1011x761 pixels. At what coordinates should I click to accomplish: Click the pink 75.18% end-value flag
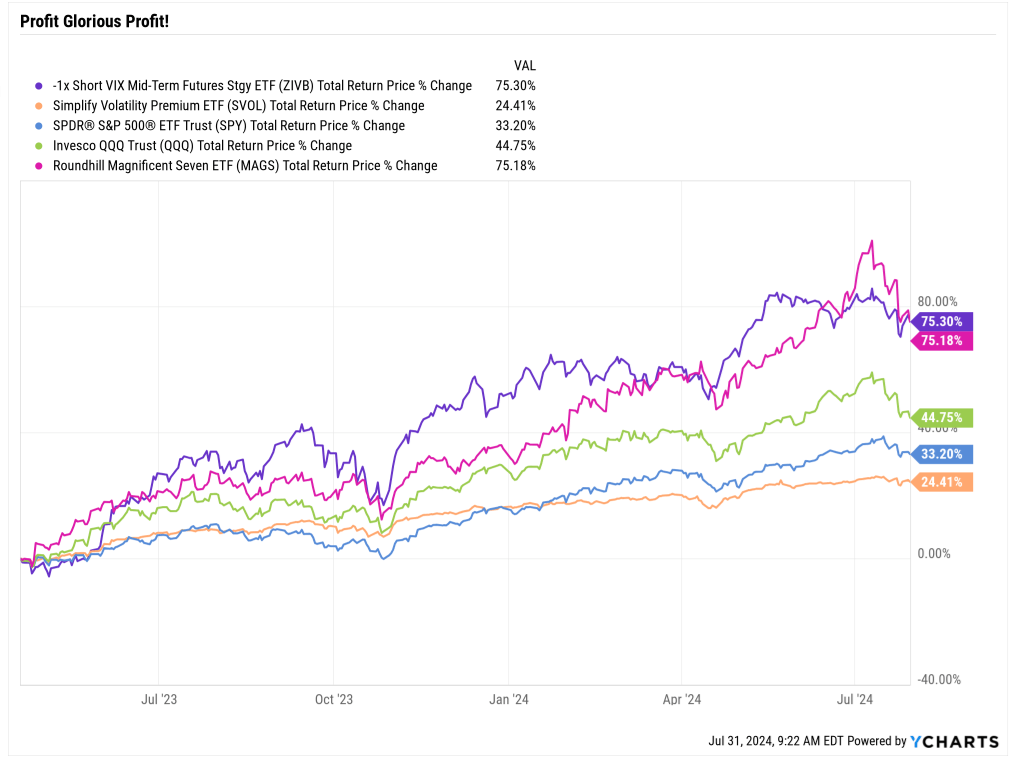943,340
